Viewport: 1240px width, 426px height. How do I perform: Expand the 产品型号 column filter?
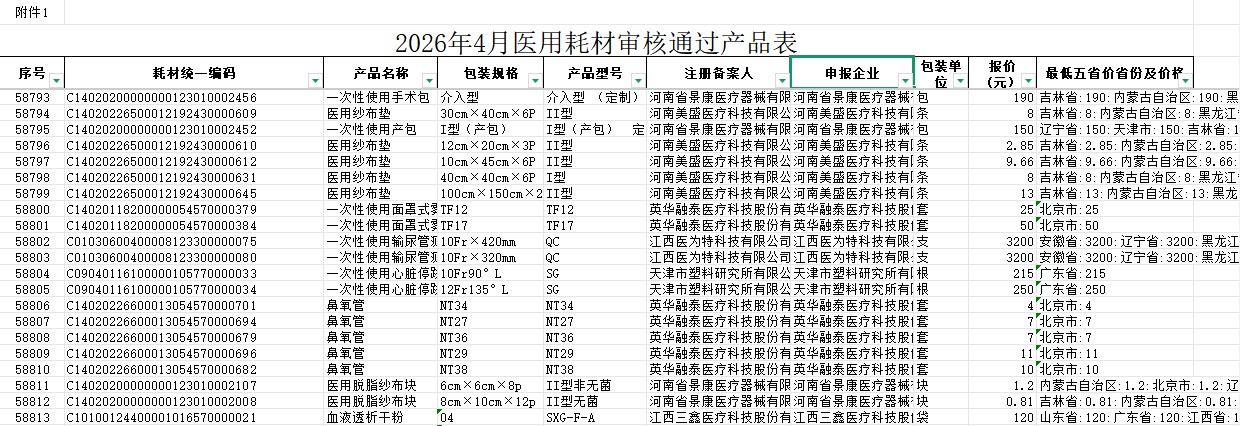(639, 81)
